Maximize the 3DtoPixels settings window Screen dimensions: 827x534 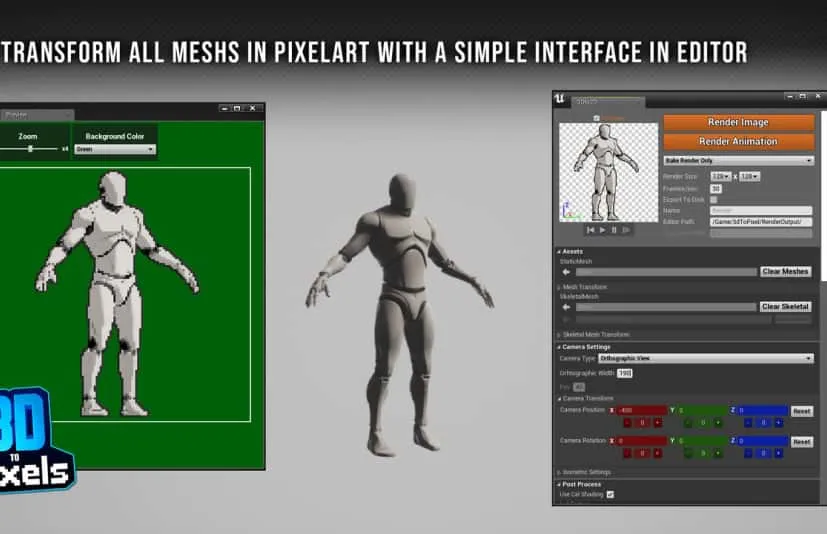[x=802, y=97]
